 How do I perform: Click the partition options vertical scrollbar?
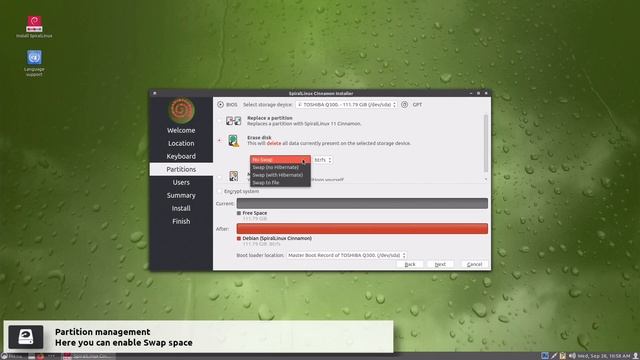pyautogui.click(x=486, y=143)
